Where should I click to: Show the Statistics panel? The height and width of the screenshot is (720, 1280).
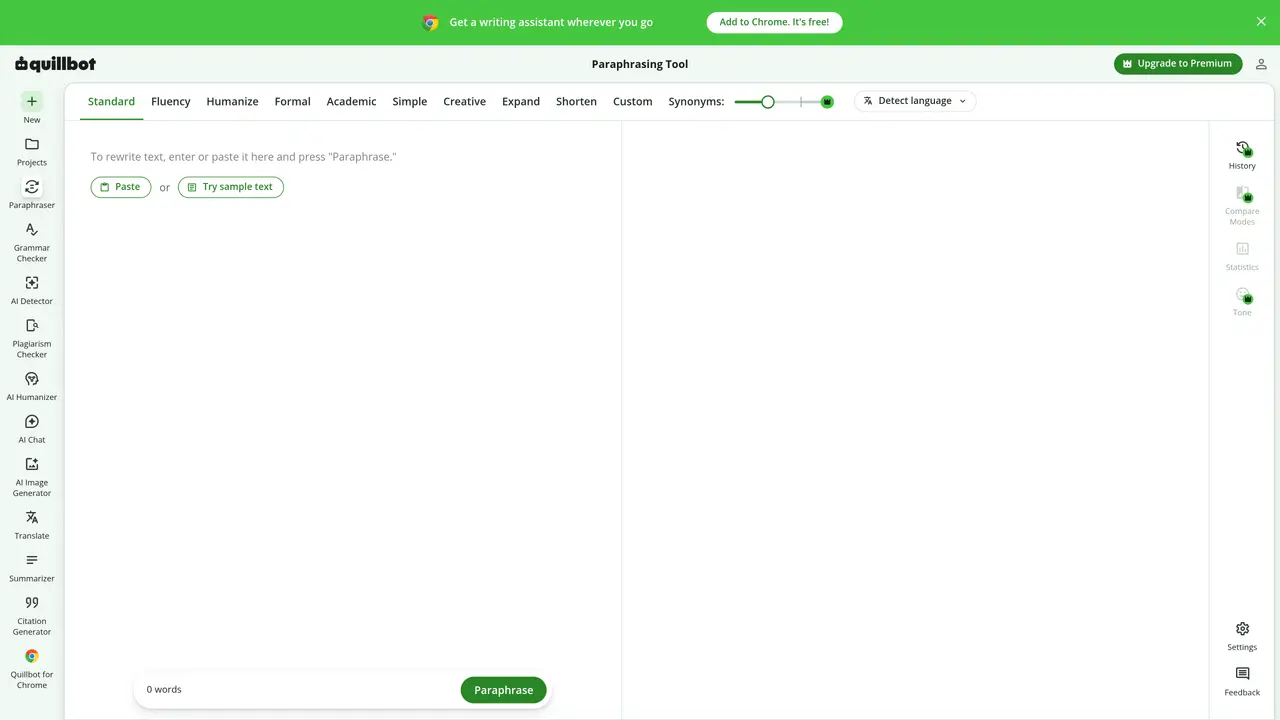click(1242, 256)
